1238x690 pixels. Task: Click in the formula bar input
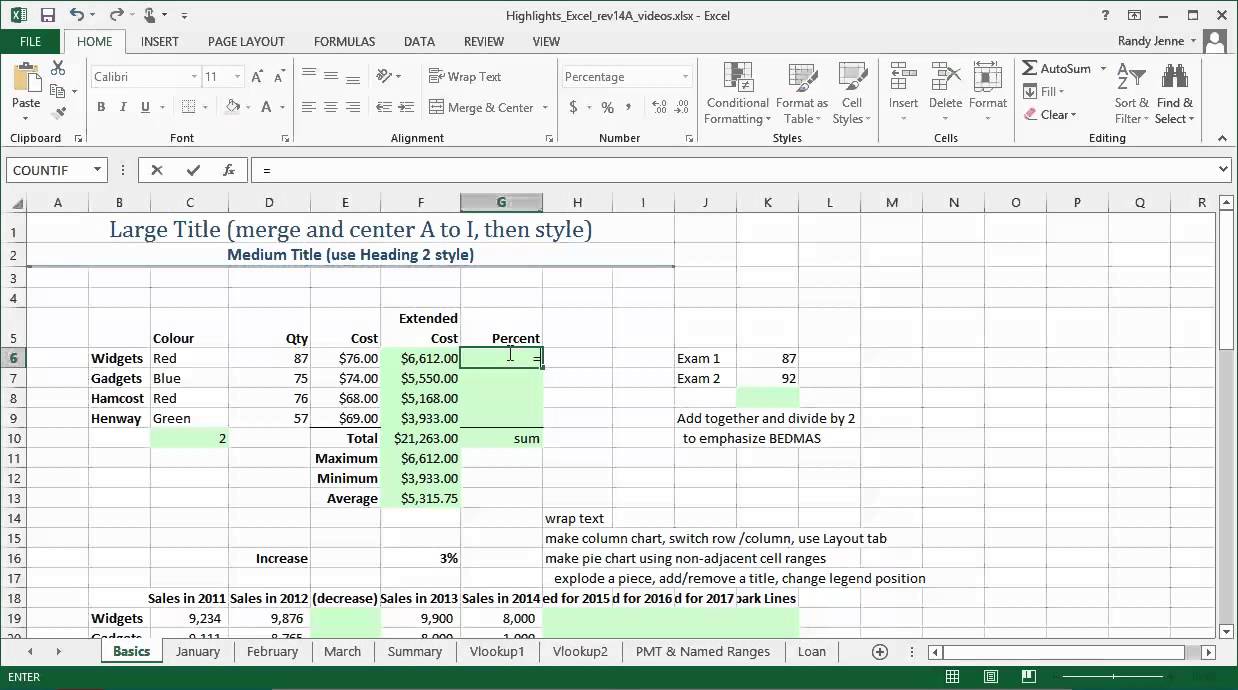735,170
